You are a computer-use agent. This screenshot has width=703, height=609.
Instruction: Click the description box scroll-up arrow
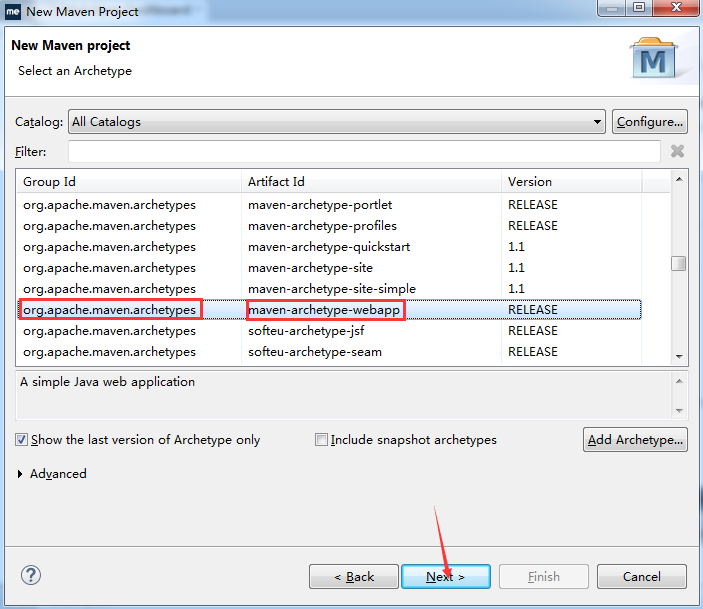pos(679,381)
